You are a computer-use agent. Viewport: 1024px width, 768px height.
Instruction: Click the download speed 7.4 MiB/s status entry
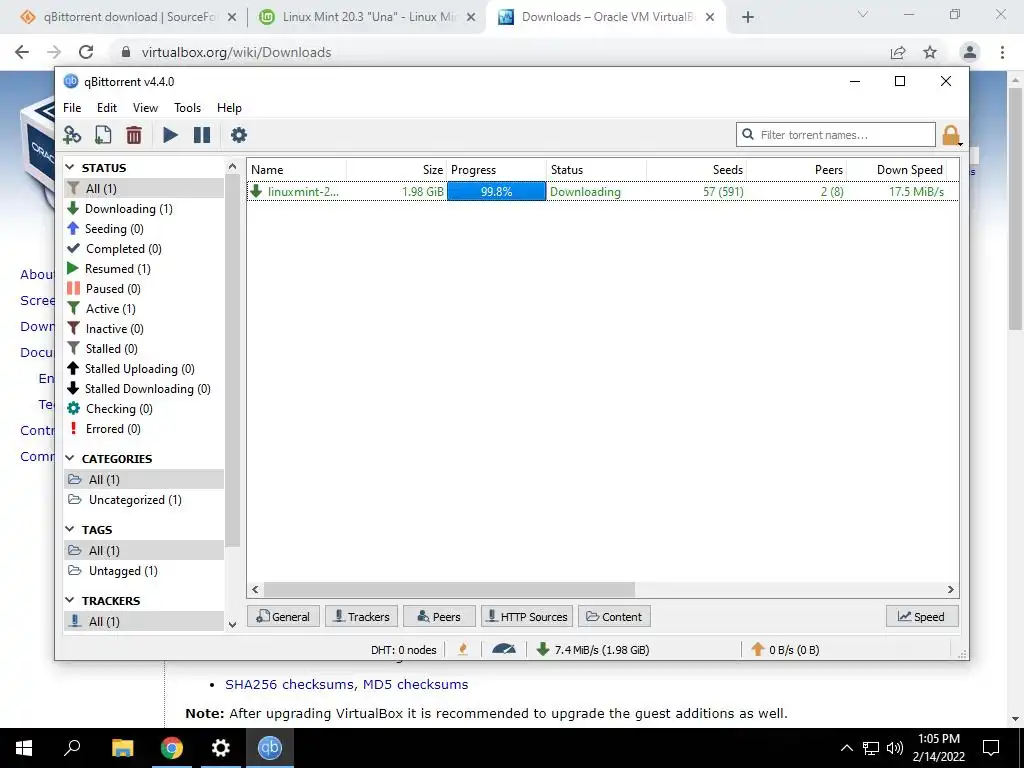click(x=593, y=650)
